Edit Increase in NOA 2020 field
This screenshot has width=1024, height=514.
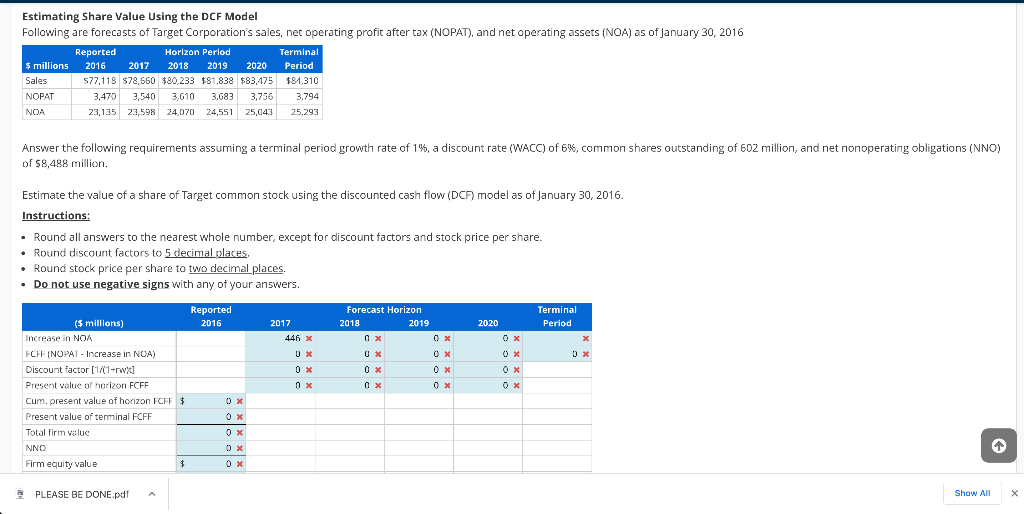(488, 338)
